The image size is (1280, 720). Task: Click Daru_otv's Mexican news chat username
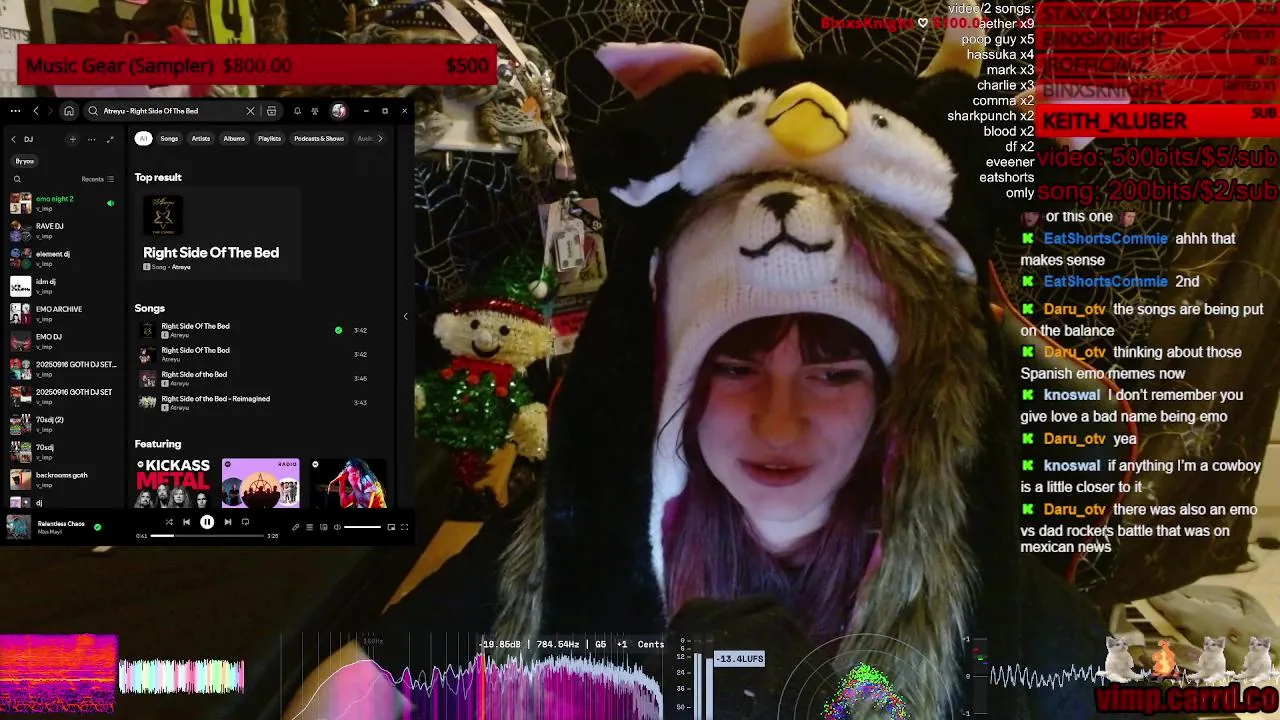click(x=1074, y=510)
